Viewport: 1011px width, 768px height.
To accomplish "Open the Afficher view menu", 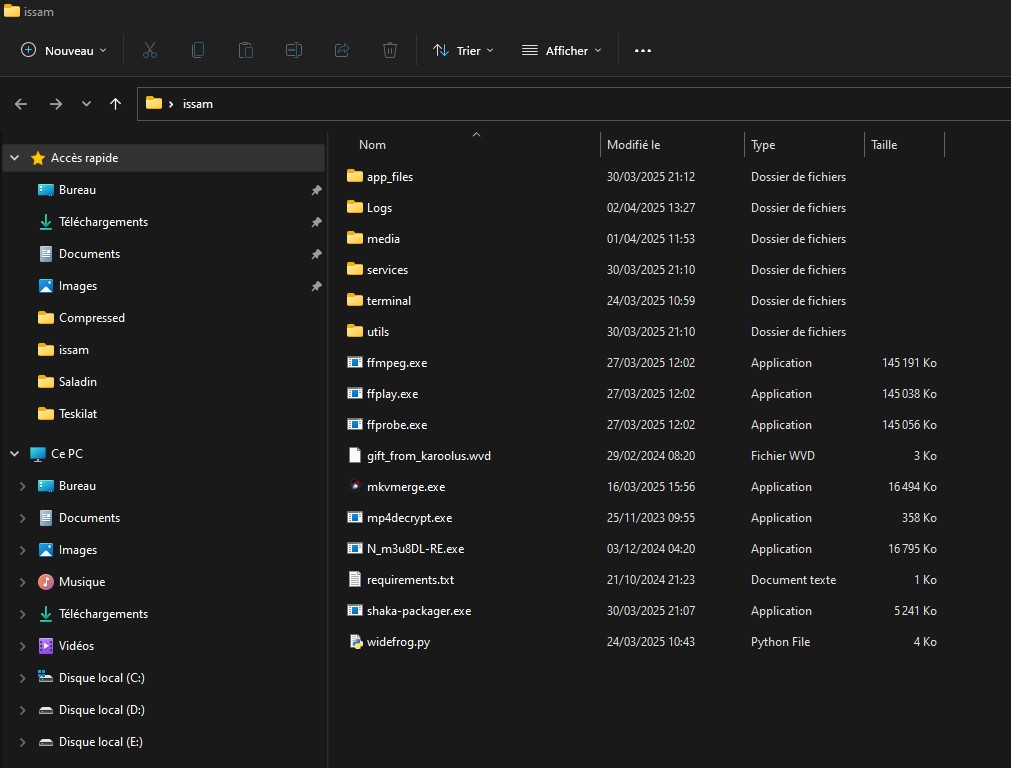I will pyautogui.click(x=562, y=50).
